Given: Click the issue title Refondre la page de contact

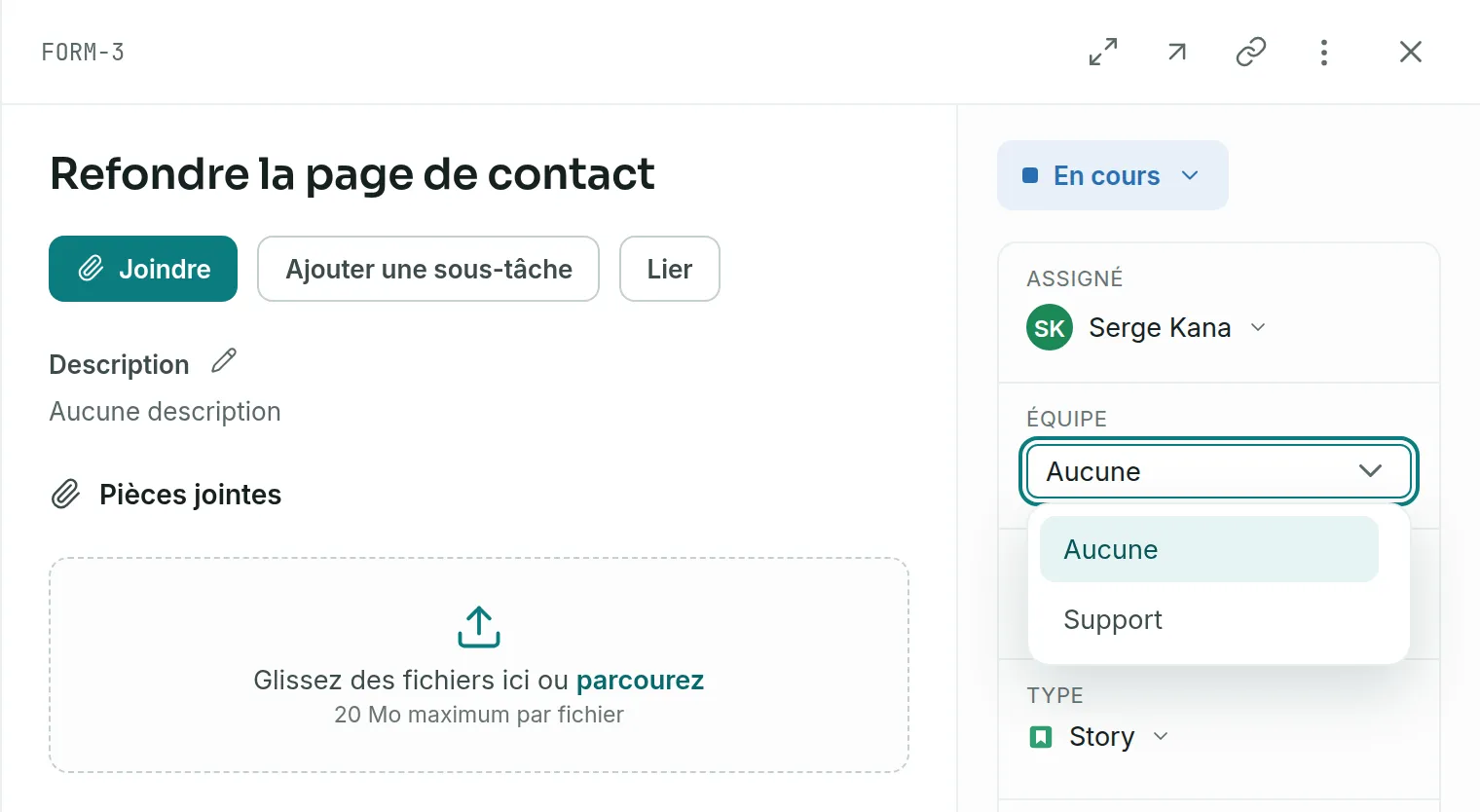Looking at the screenshot, I should click(352, 174).
